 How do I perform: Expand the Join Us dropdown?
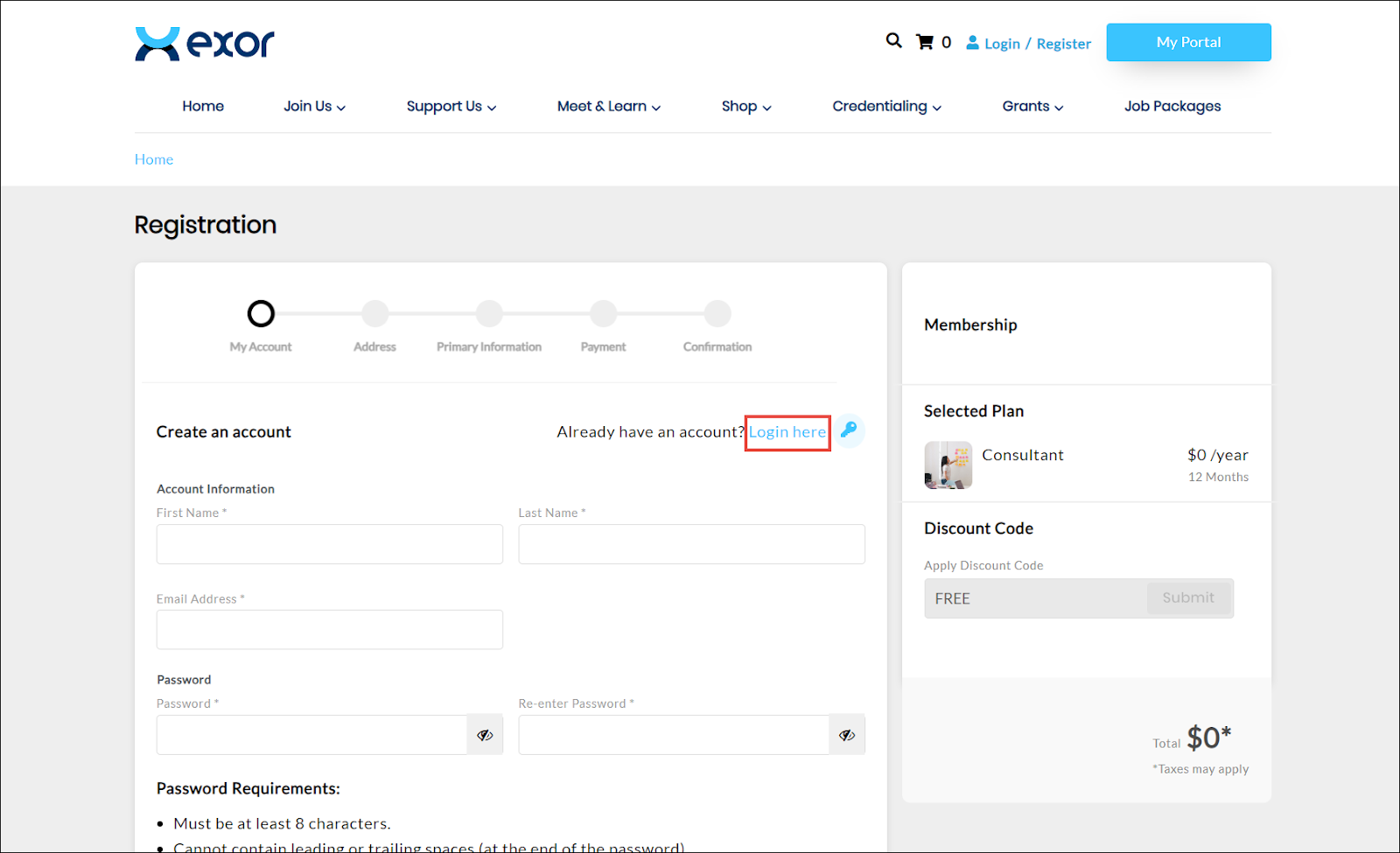(314, 106)
